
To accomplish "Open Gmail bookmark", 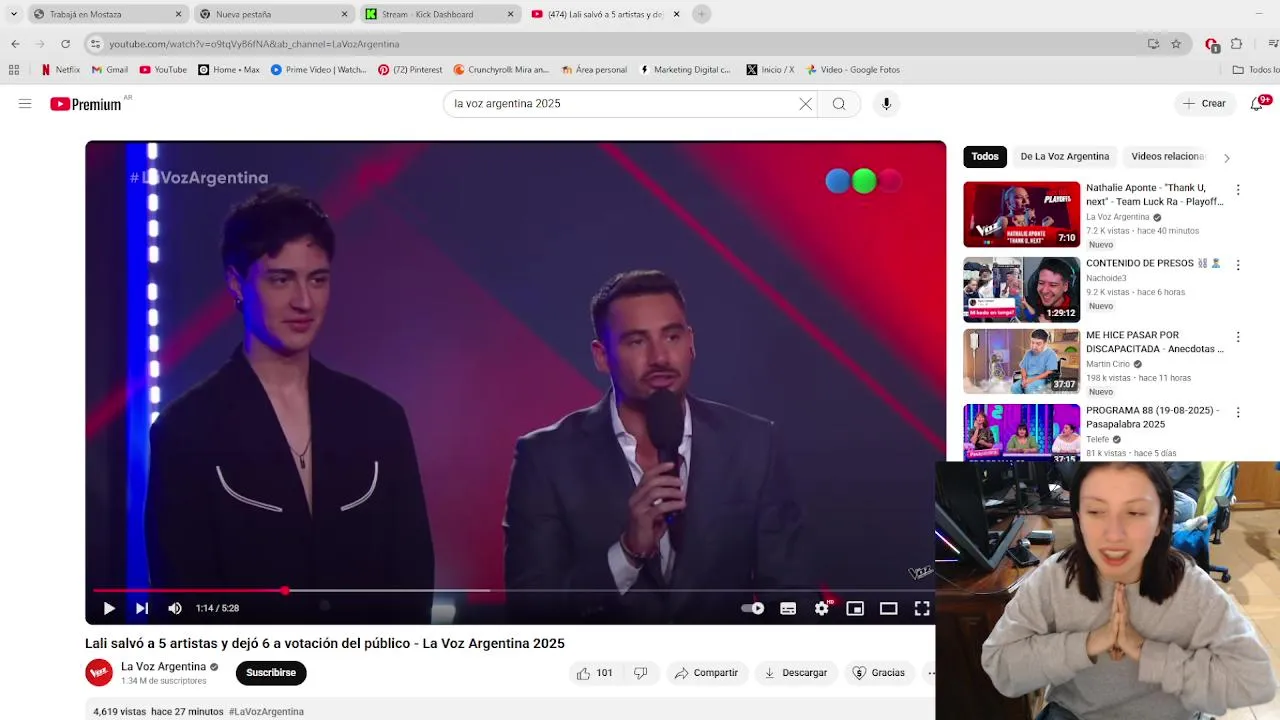I will (x=109, y=70).
